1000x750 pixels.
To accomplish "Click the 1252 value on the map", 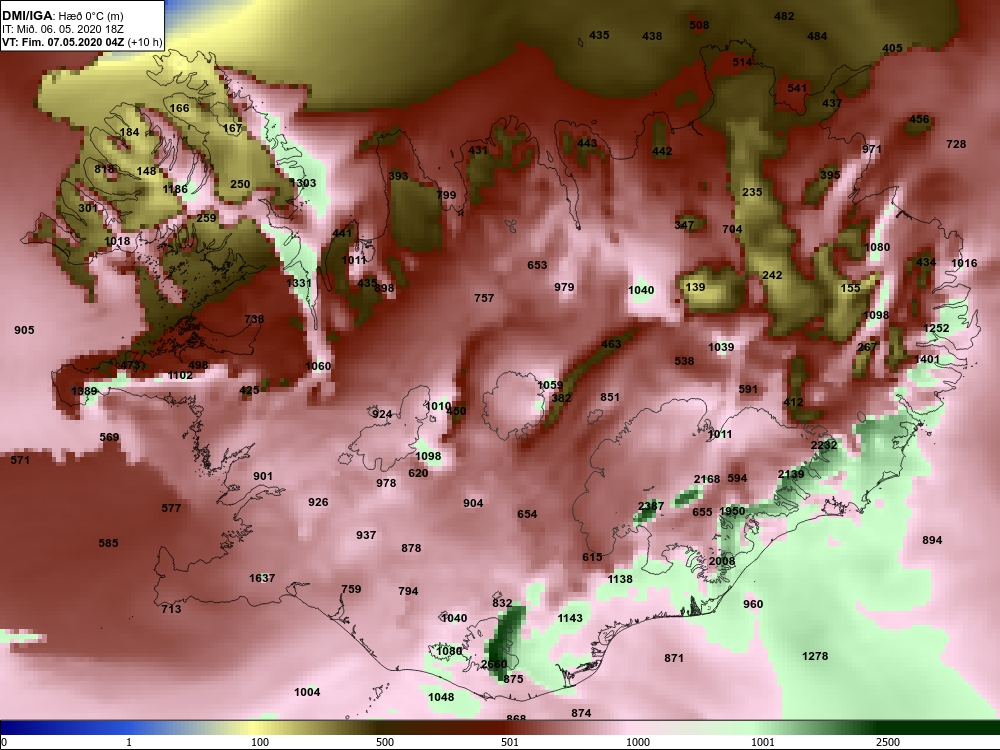I will coord(937,328).
